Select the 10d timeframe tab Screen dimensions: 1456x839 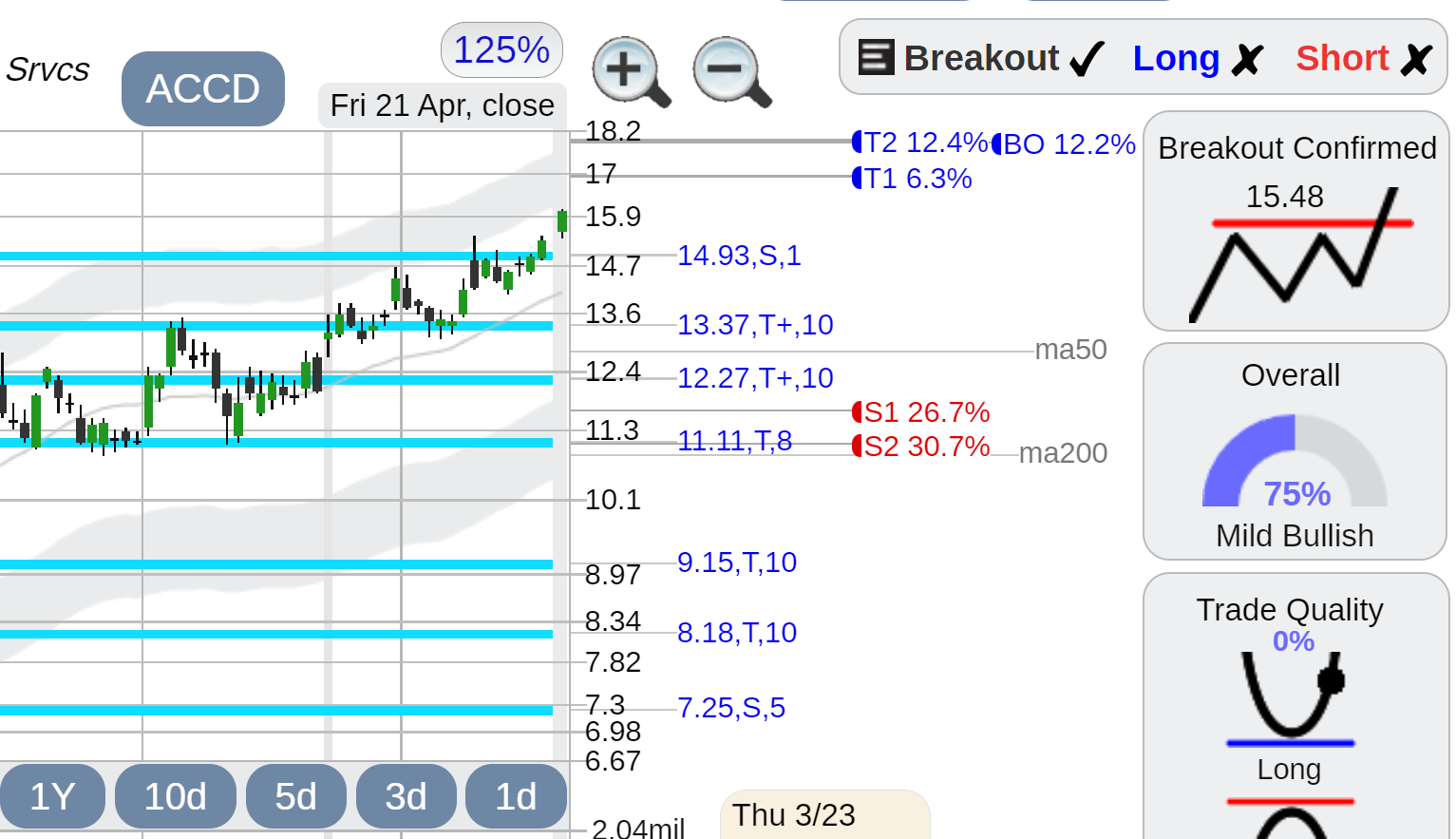pyautogui.click(x=176, y=796)
